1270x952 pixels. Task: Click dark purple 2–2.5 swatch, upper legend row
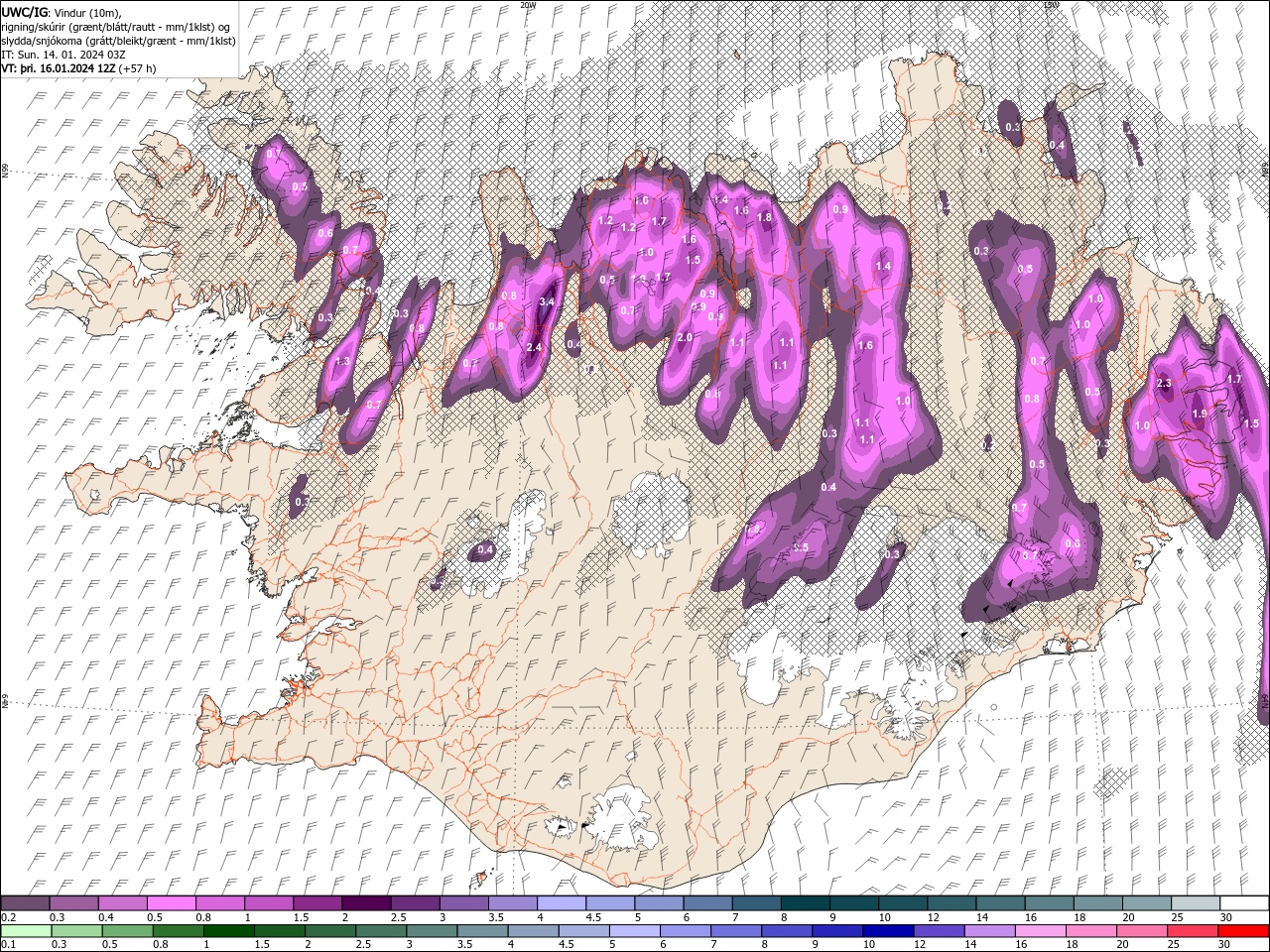click(x=366, y=903)
